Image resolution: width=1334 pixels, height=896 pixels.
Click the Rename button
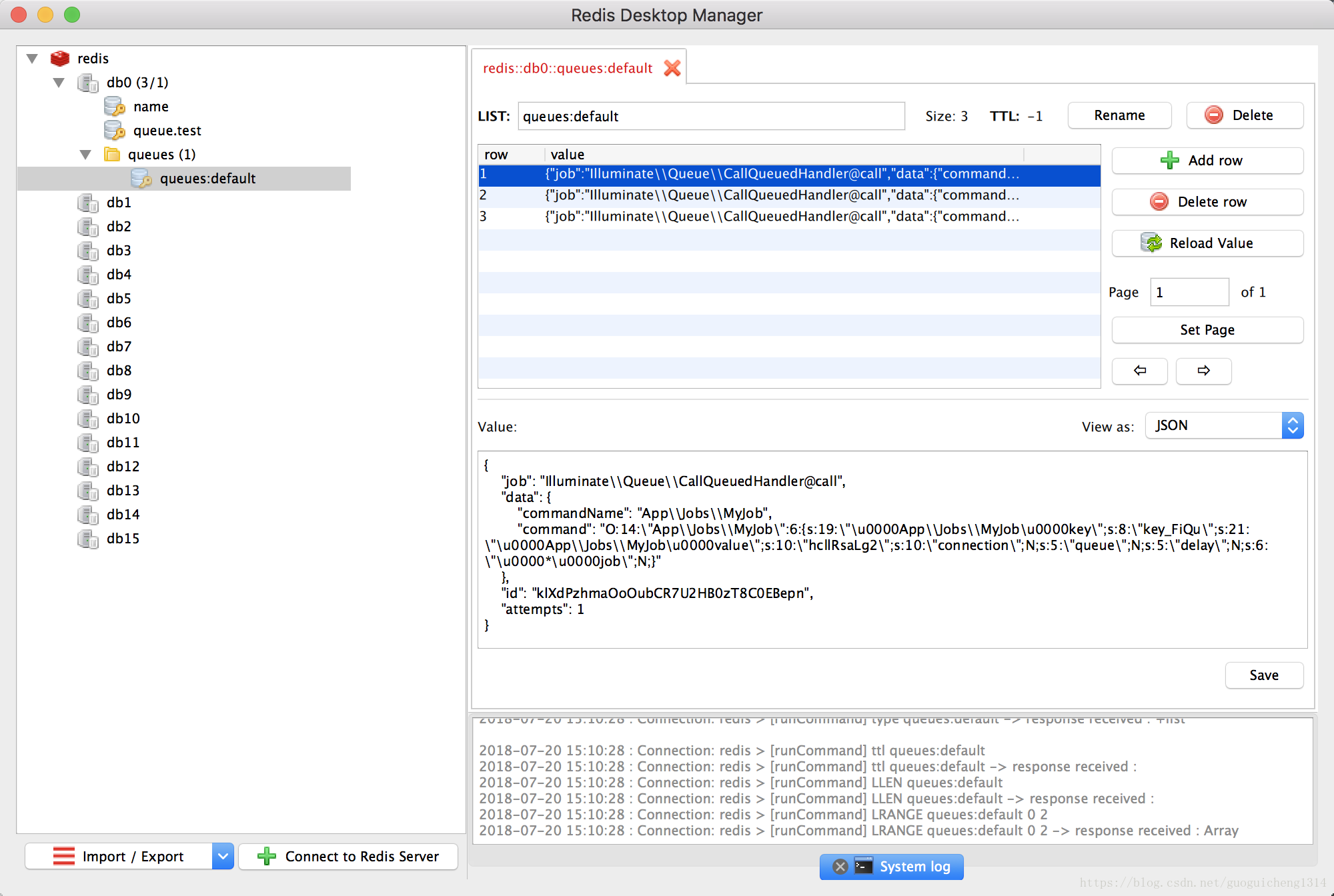pos(1119,115)
